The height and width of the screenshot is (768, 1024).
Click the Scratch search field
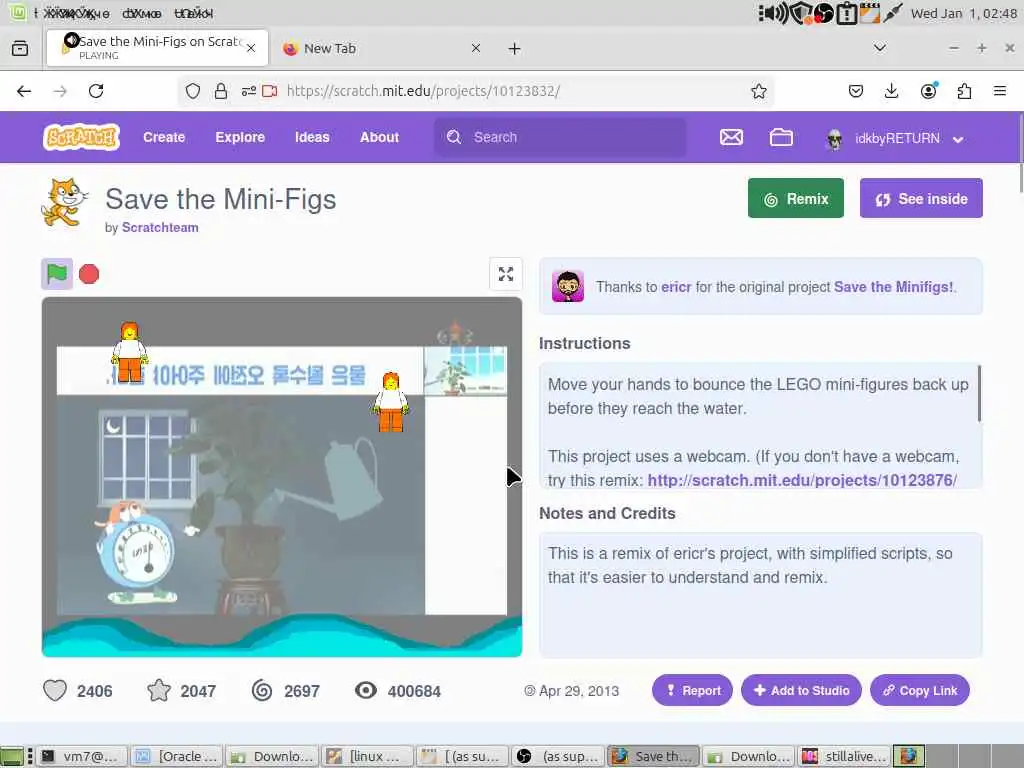(x=560, y=137)
